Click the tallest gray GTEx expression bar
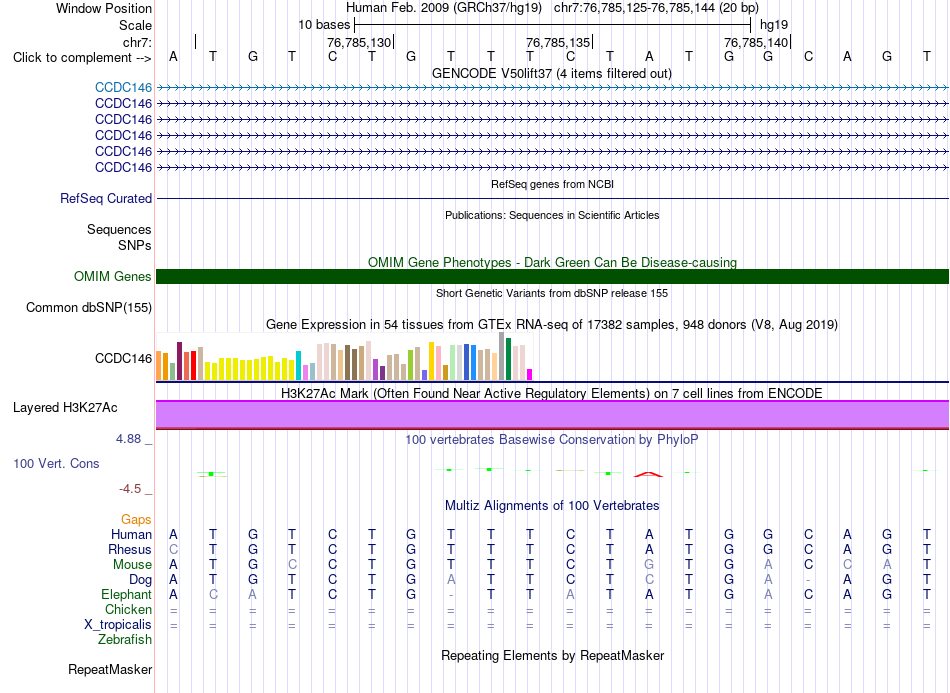Image resolution: width=950 pixels, height=693 pixels. point(502,356)
